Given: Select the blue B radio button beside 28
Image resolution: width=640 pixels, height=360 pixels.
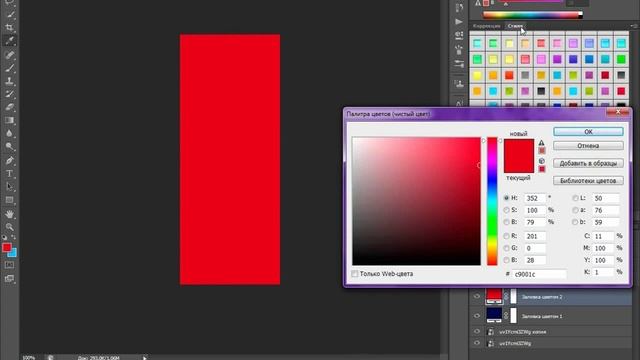Looking at the screenshot, I should point(506,260).
